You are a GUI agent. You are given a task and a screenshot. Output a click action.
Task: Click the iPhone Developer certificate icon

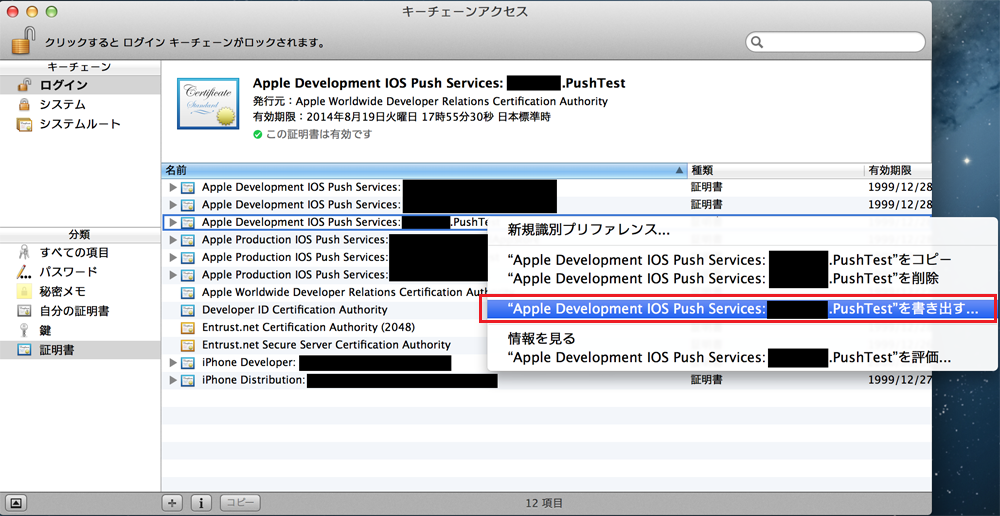[188, 362]
